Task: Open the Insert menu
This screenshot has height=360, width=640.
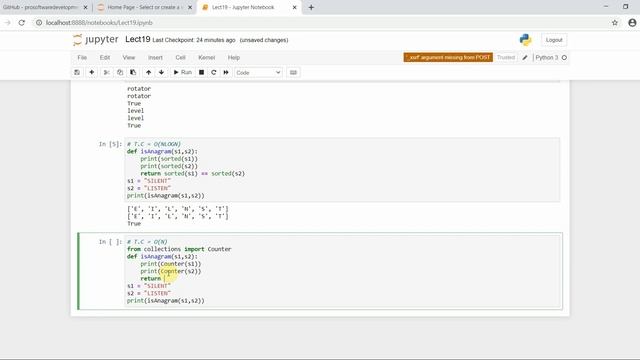Action: pyautogui.click(x=155, y=58)
